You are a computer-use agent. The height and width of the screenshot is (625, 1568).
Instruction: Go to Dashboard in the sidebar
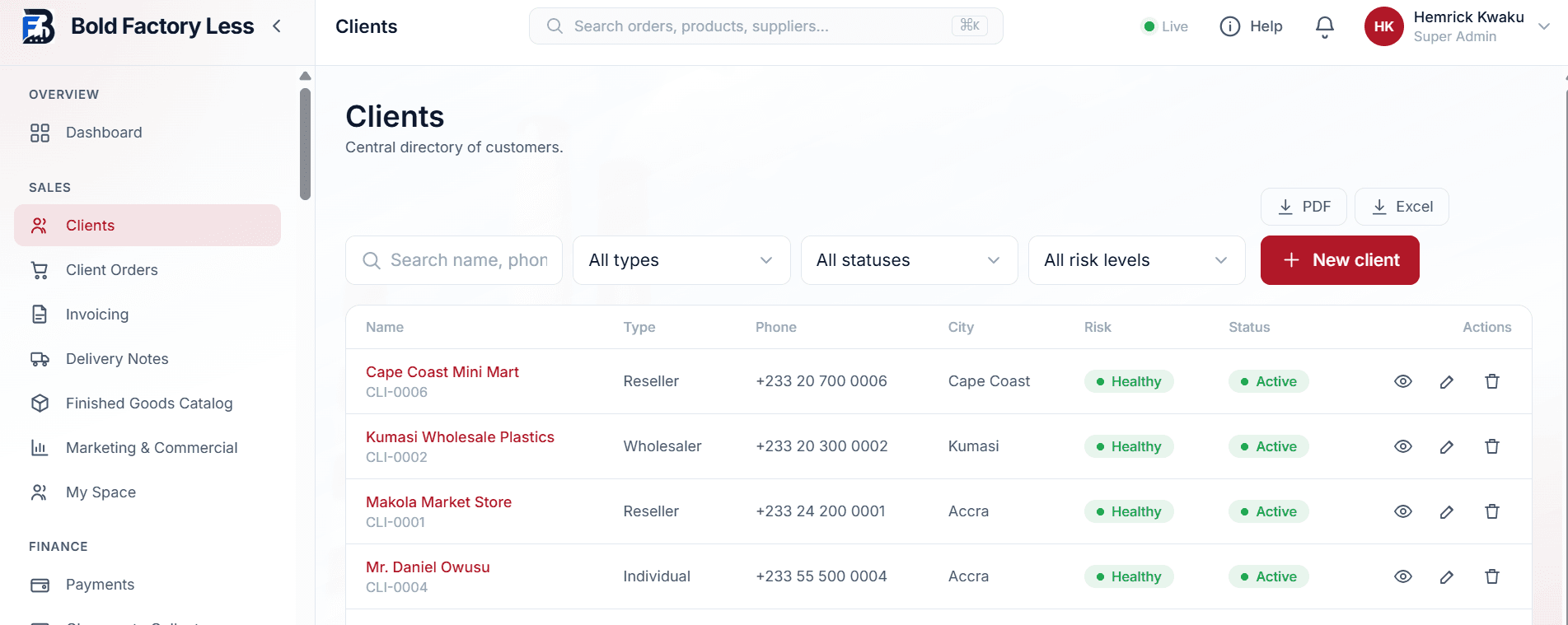click(148, 133)
